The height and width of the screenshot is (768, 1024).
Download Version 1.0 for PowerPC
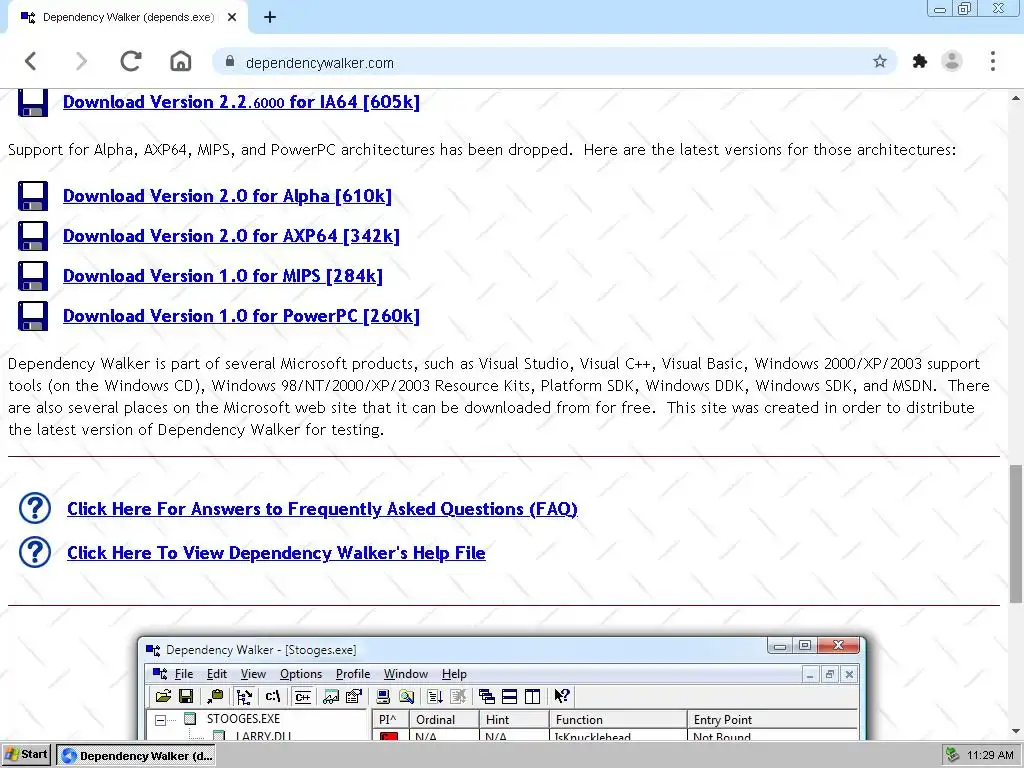point(241,316)
